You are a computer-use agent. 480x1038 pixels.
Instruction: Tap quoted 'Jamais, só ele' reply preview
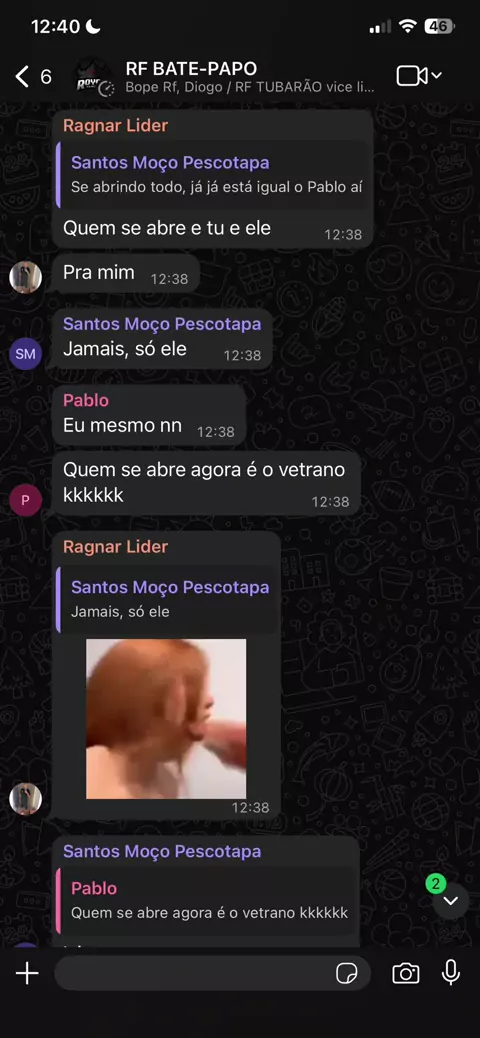click(x=166, y=600)
